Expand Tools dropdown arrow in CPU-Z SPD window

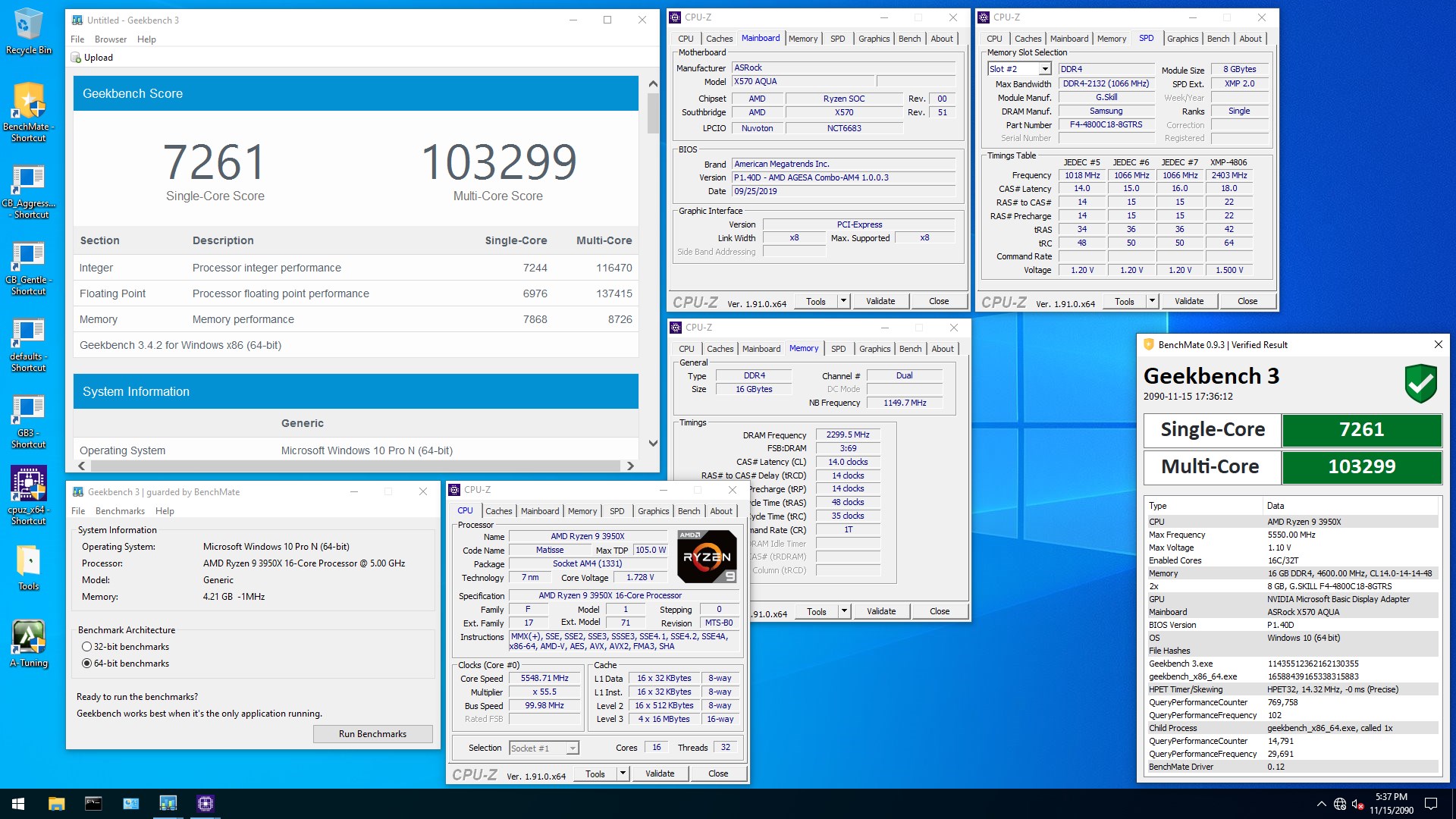[1152, 301]
